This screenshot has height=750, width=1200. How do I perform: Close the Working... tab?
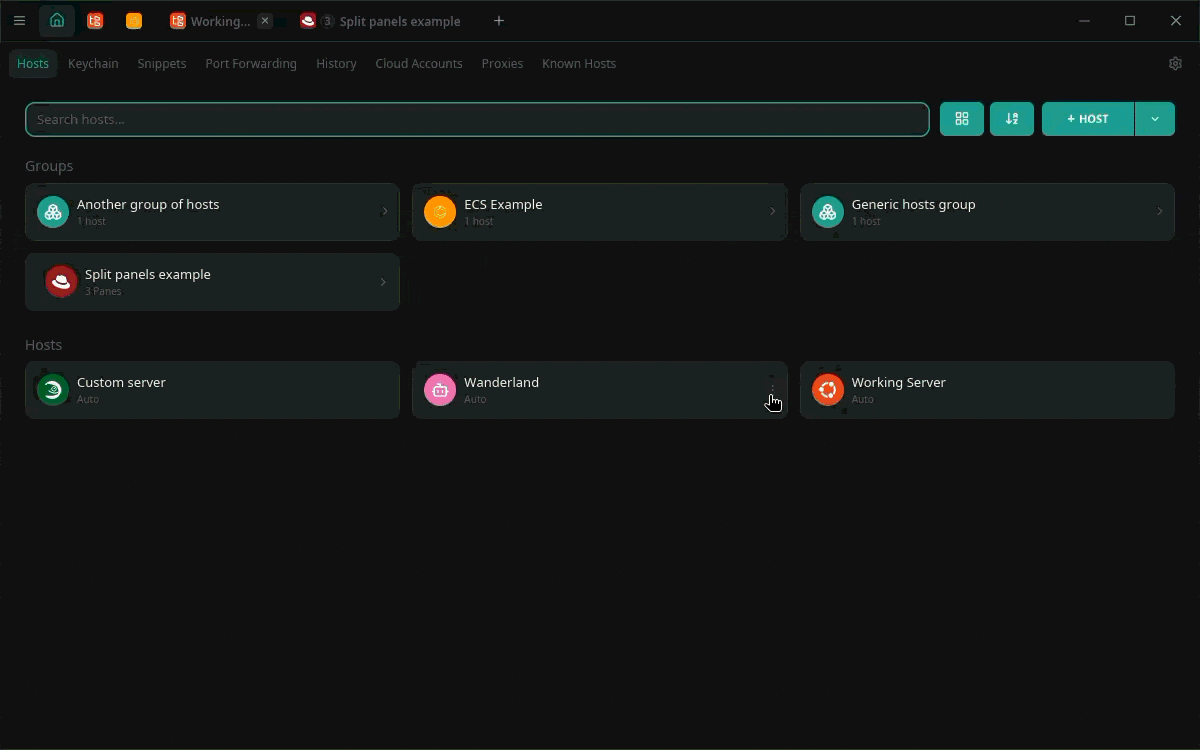[264, 20]
